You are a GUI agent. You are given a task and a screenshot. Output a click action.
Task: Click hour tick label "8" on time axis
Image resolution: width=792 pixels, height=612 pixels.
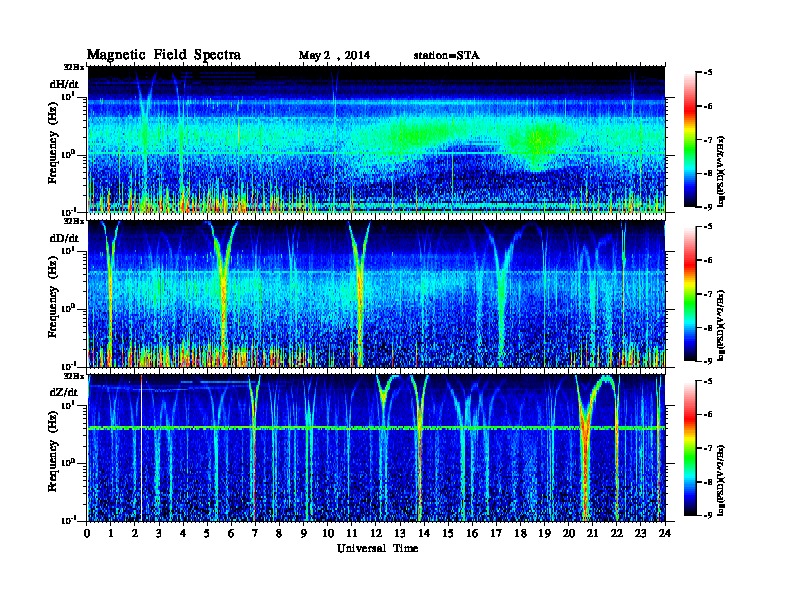point(279,534)
